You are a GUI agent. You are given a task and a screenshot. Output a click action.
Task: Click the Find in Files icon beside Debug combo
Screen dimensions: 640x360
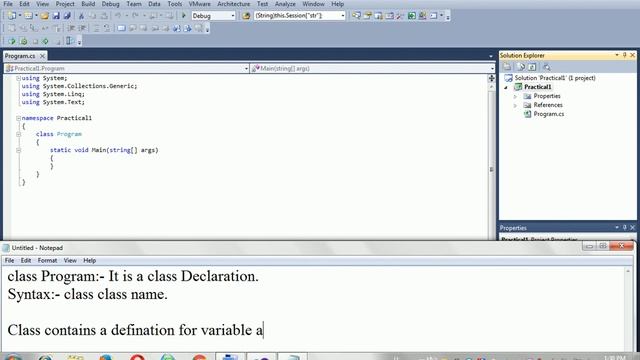[246, 16]
